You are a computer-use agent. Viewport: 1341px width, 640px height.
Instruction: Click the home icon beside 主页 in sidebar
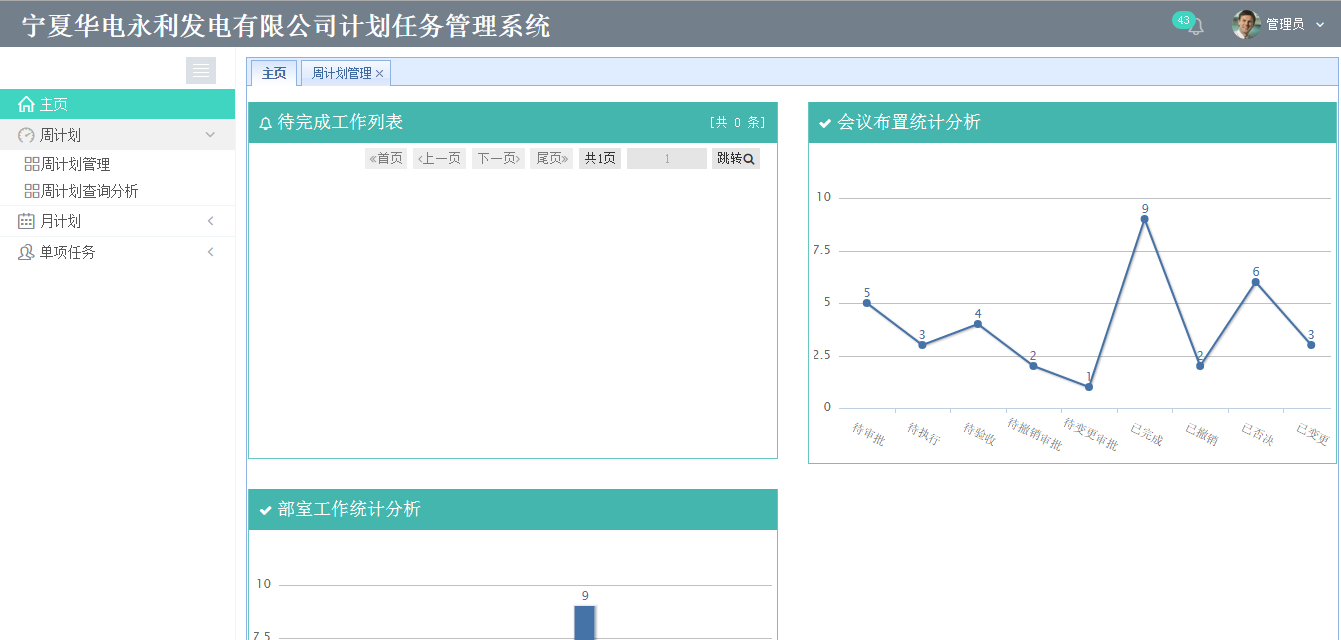(x=26, y=104)
